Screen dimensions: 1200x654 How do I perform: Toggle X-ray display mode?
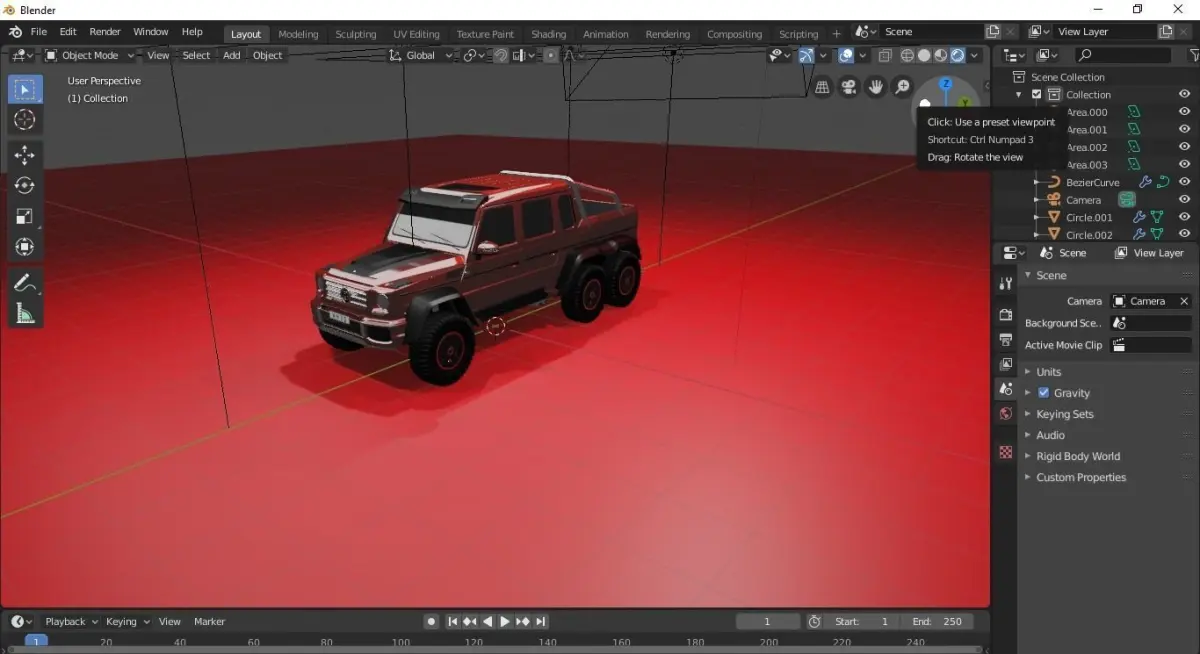pos(887,55)
